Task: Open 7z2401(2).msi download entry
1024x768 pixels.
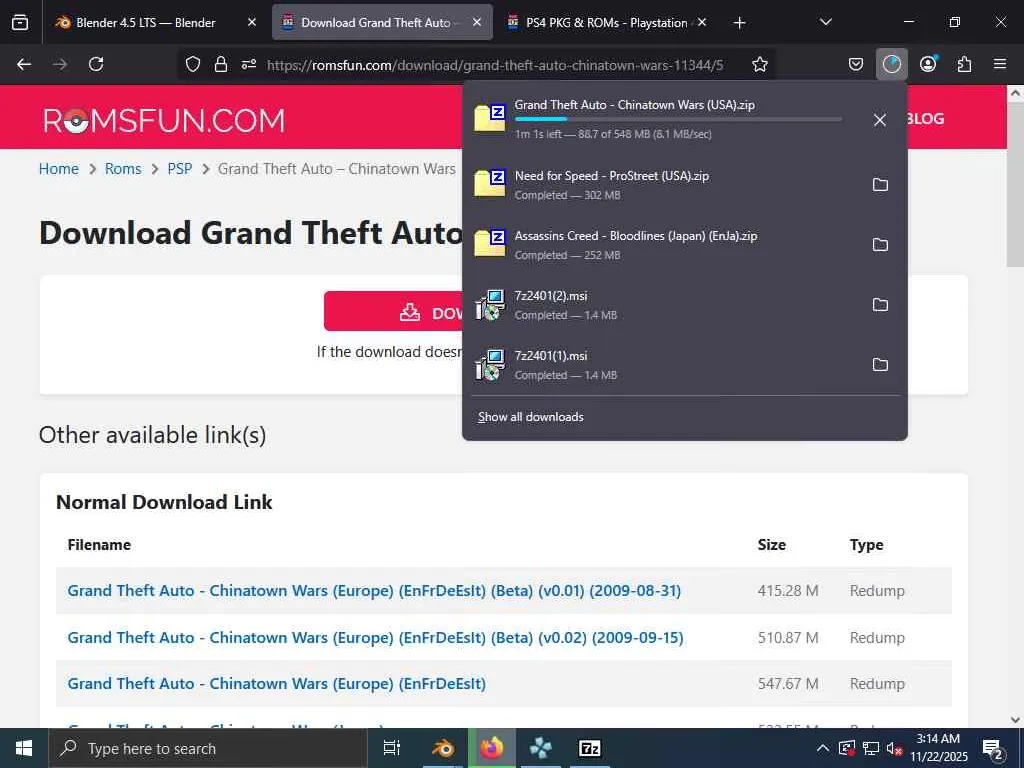Action: (665, 305)
